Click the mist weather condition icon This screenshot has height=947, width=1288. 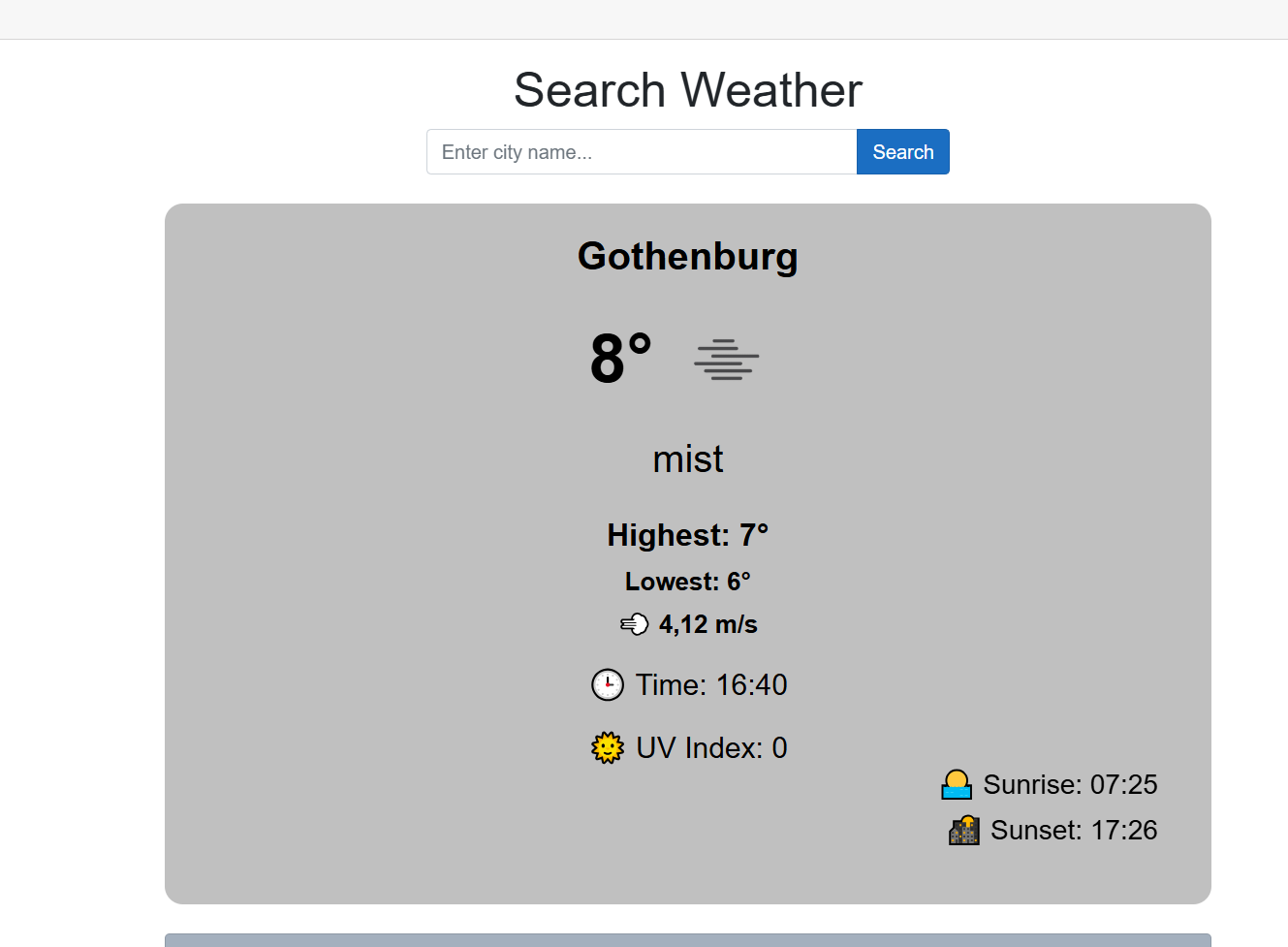pos(726,360)
